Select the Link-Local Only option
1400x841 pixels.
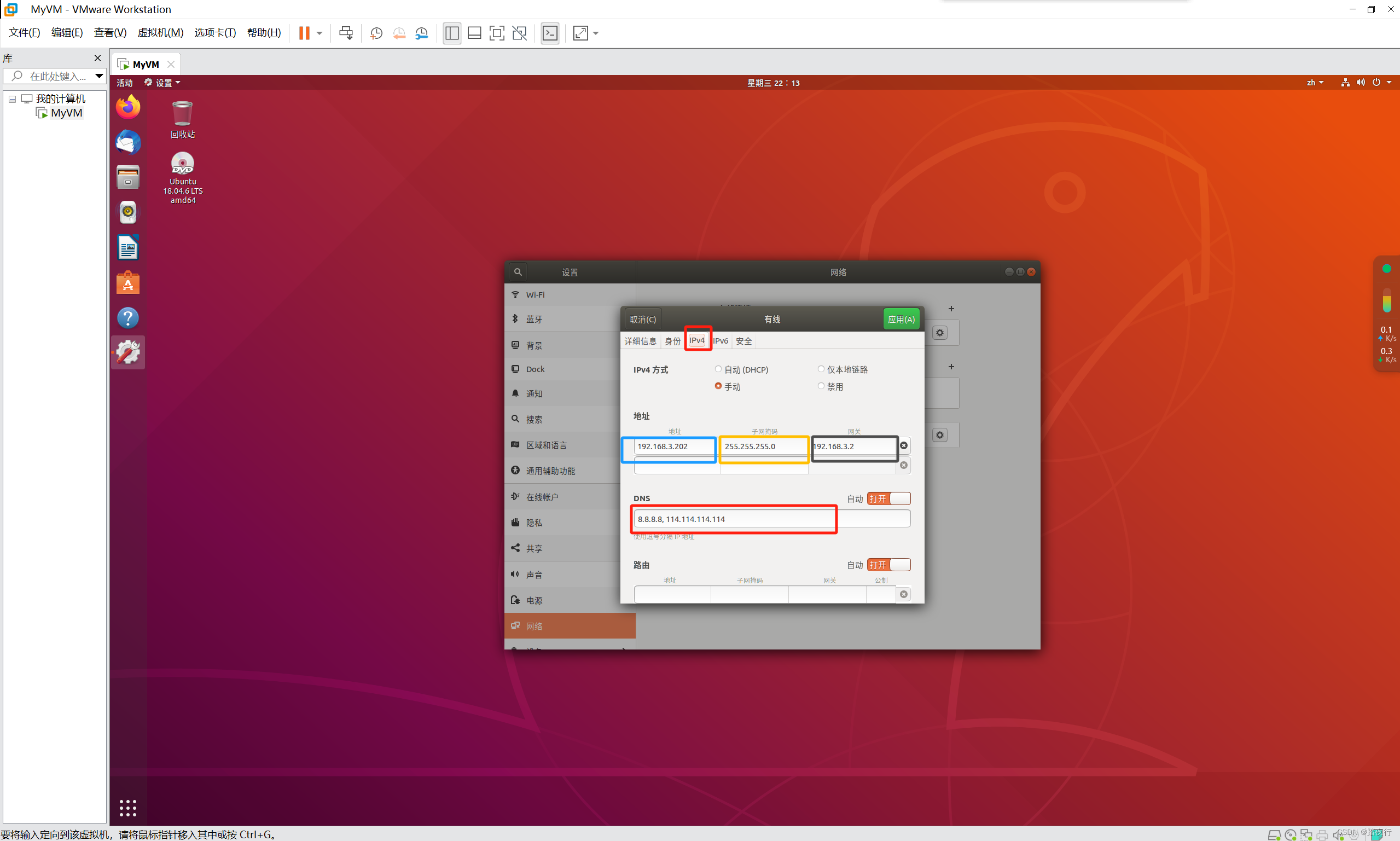tap(843, 369)
